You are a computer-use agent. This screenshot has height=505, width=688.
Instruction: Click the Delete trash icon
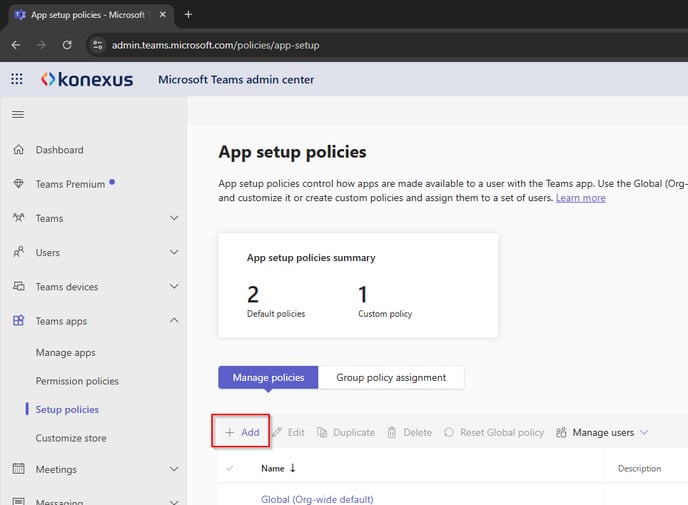pos(392,432)
